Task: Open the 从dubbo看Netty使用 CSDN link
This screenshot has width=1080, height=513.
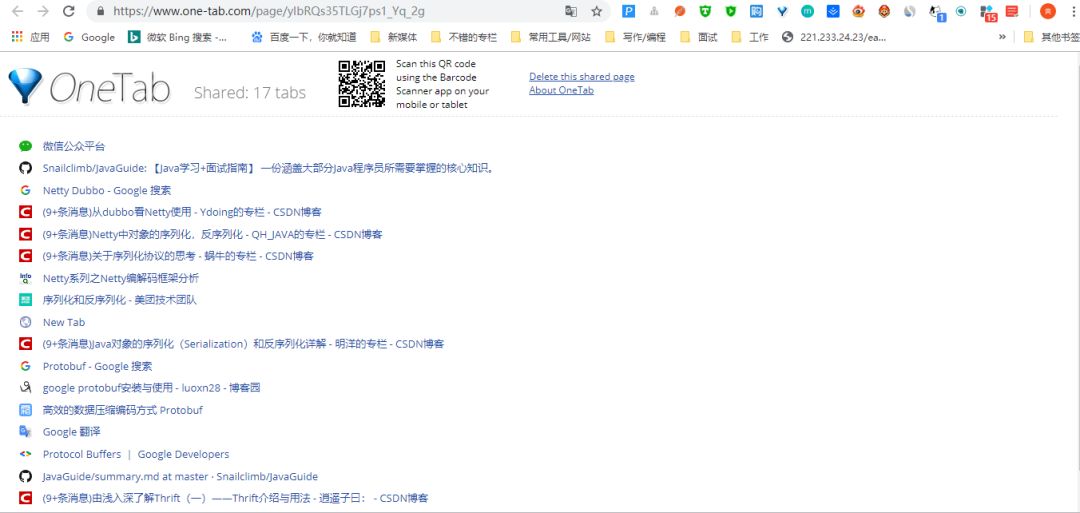Action: [182, 212]
